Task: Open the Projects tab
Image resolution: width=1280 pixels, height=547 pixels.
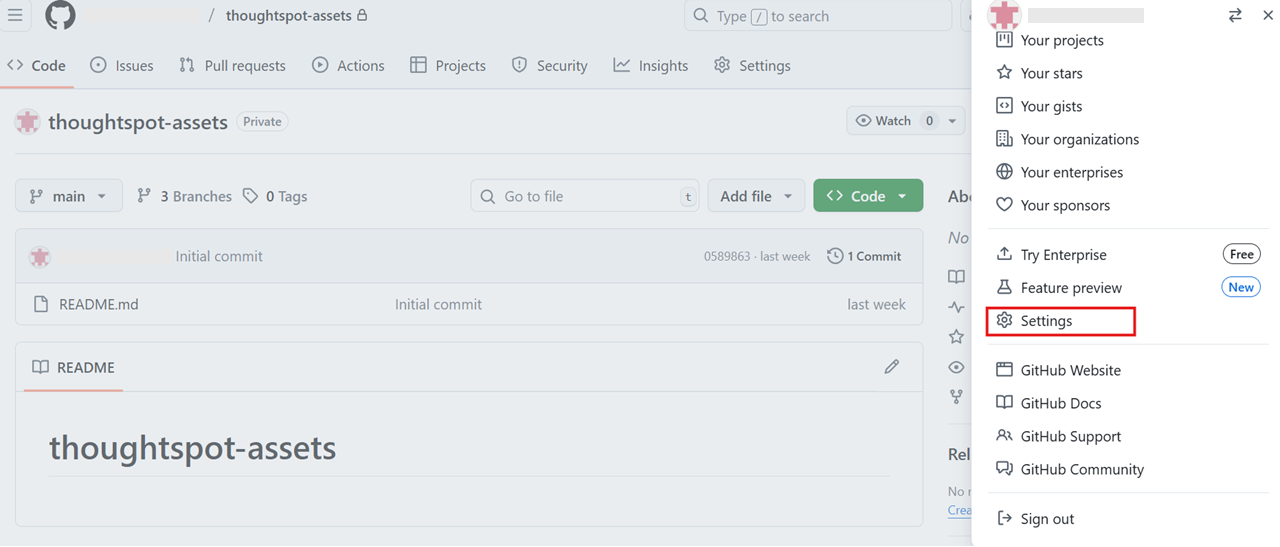Action: (x=448, y=65)
